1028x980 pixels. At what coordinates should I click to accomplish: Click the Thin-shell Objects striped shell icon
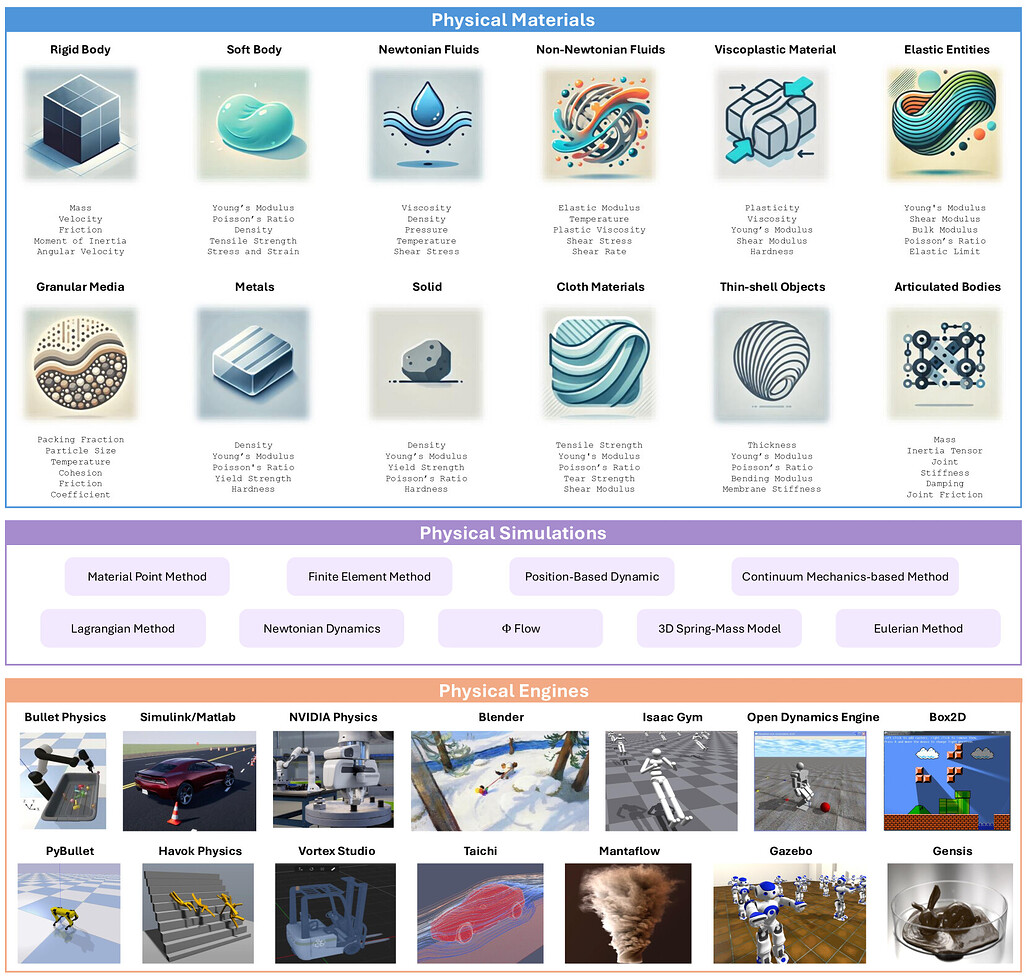[772, 364]
